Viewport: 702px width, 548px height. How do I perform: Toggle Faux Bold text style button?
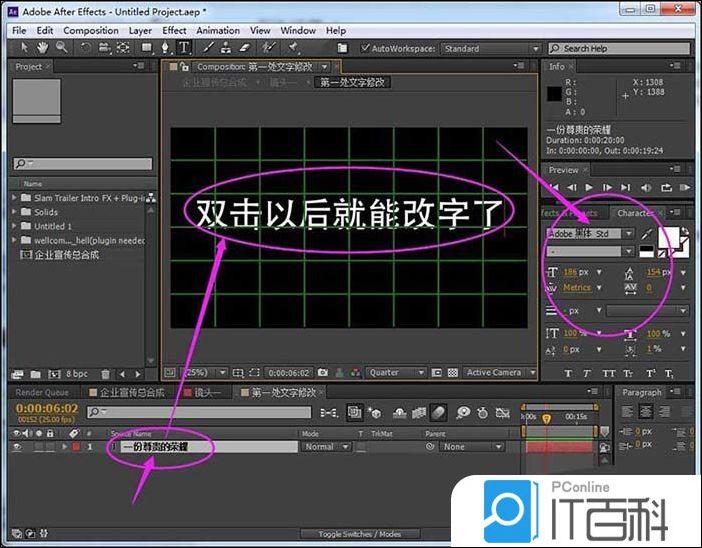coord(569,373)
